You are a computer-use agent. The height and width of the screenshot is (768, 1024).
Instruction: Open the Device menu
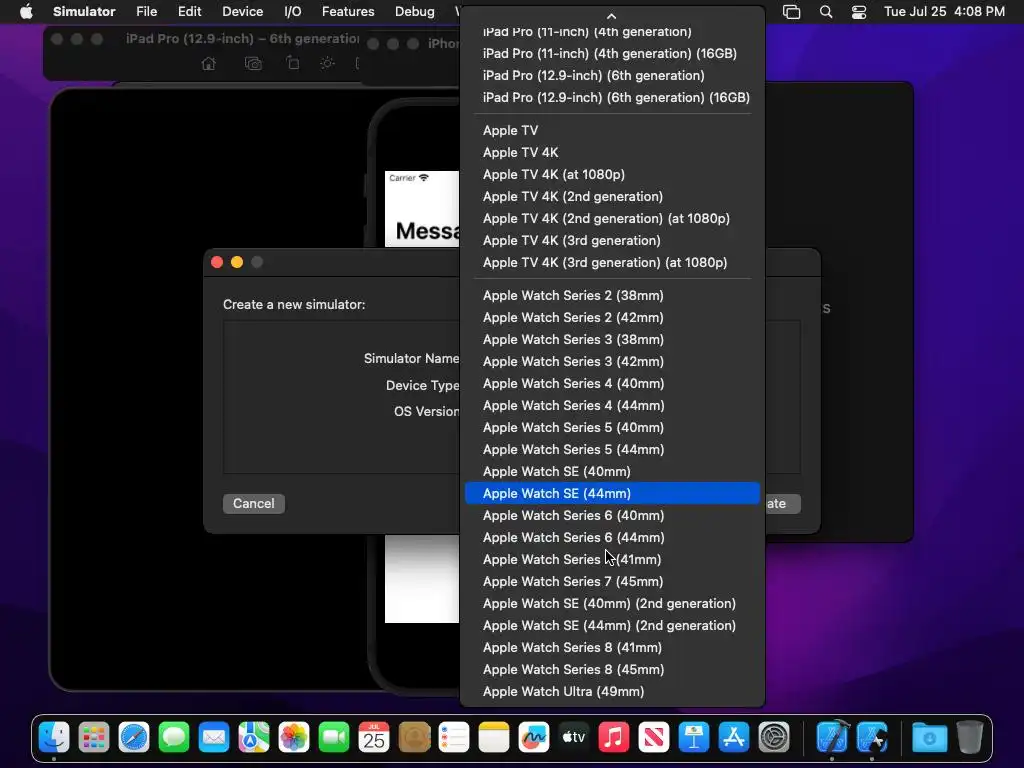click(242, 12)
